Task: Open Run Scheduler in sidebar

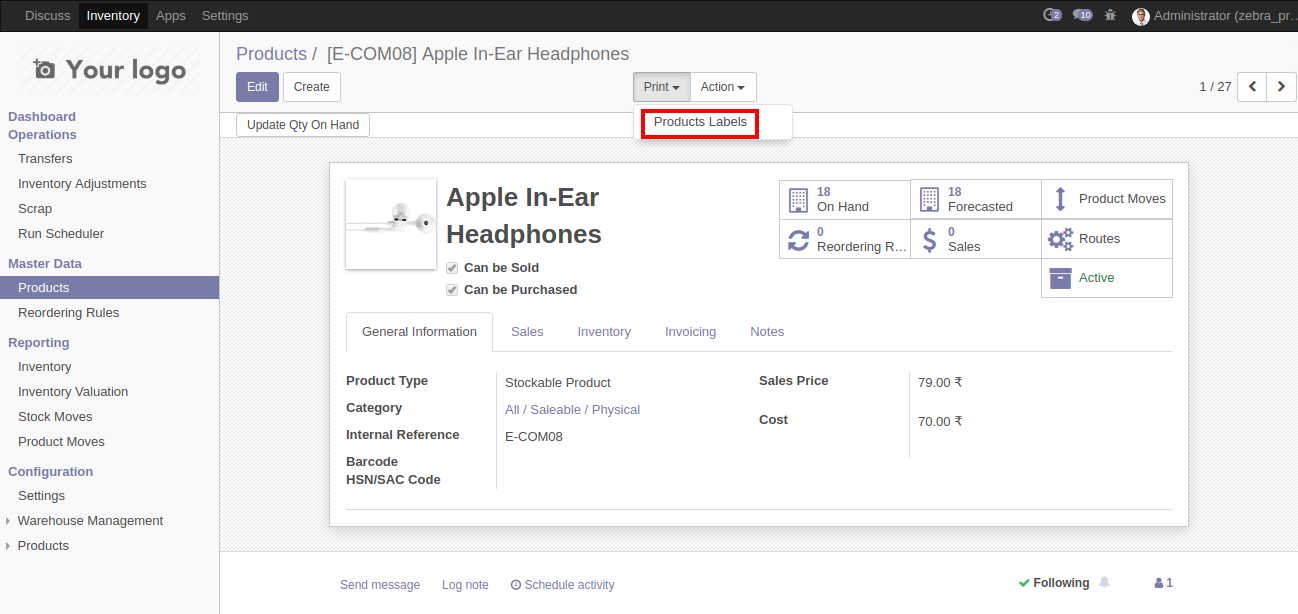Action: tap(61, 234)
